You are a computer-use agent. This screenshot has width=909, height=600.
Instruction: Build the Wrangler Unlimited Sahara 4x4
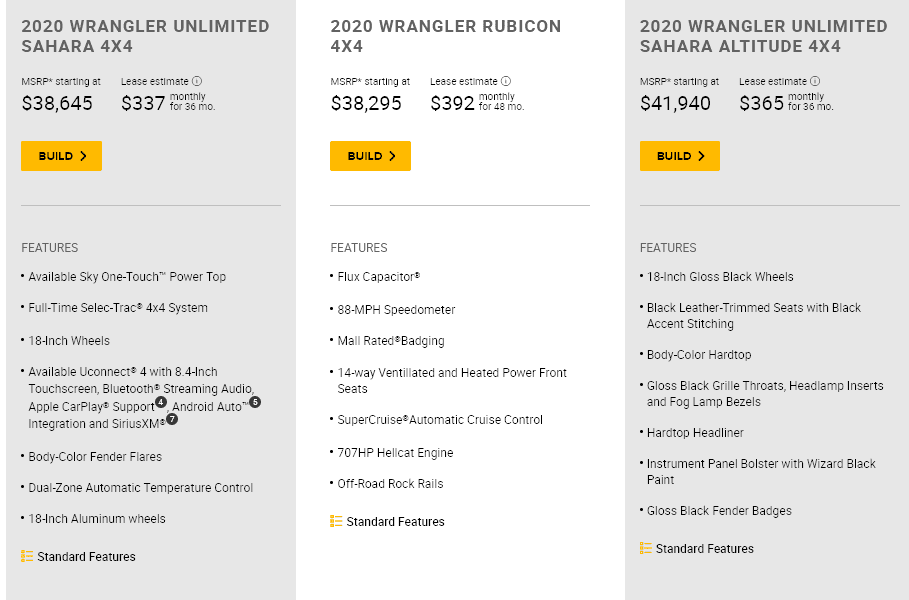point(61,156)
